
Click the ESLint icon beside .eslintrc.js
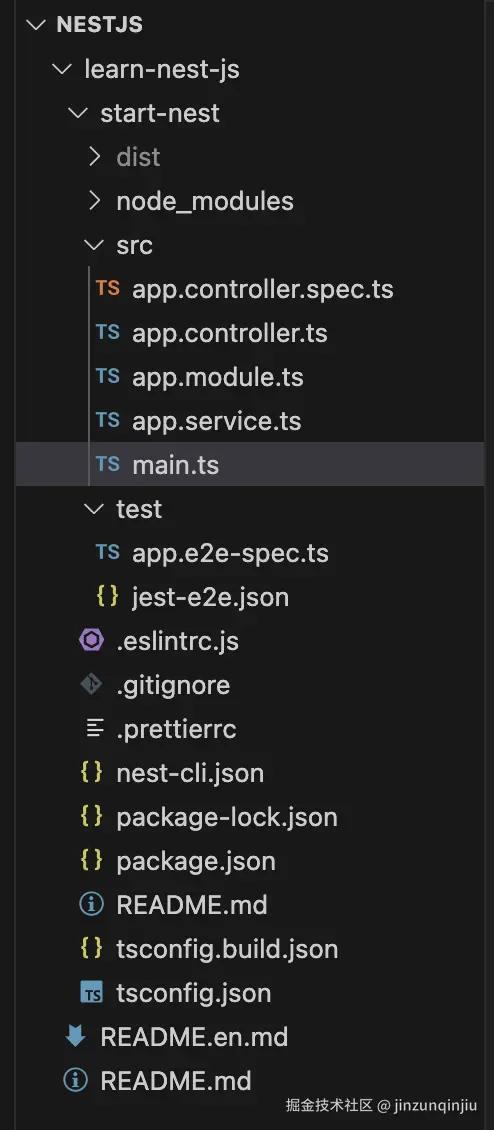92,641
